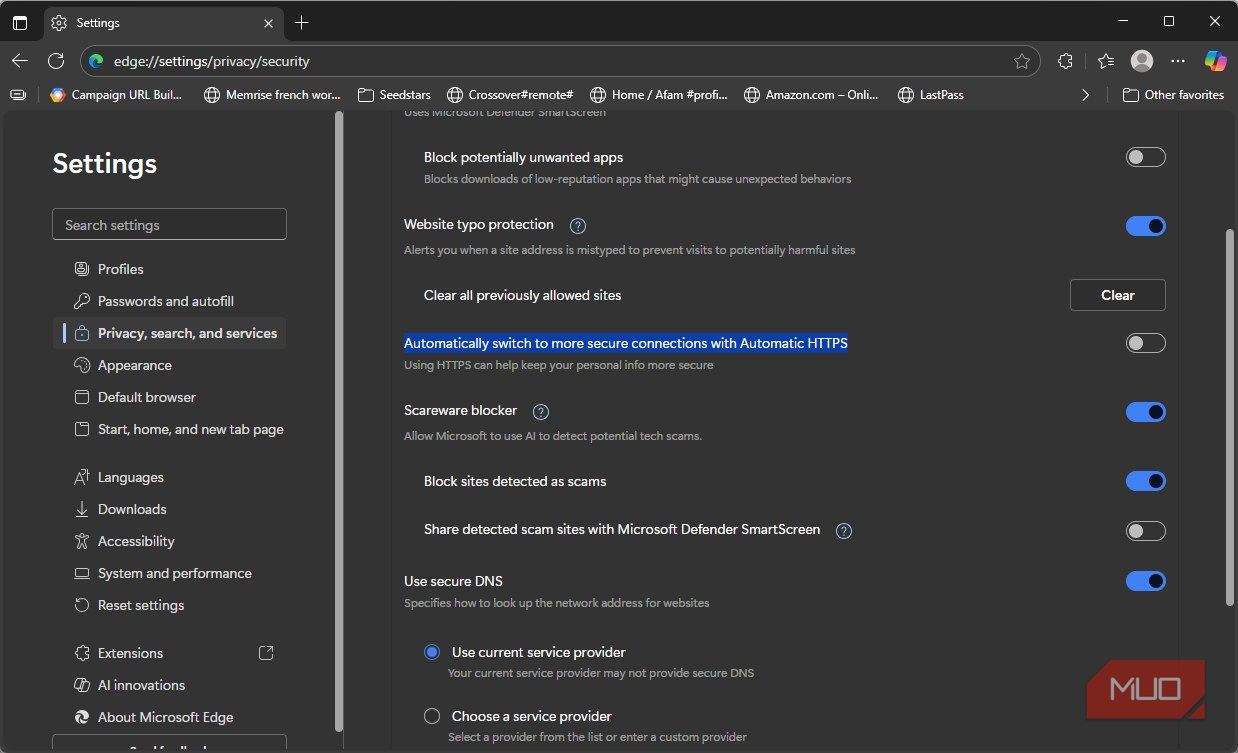Open Downloads settings
1238x753 pixels.
[x=169, y=509]
